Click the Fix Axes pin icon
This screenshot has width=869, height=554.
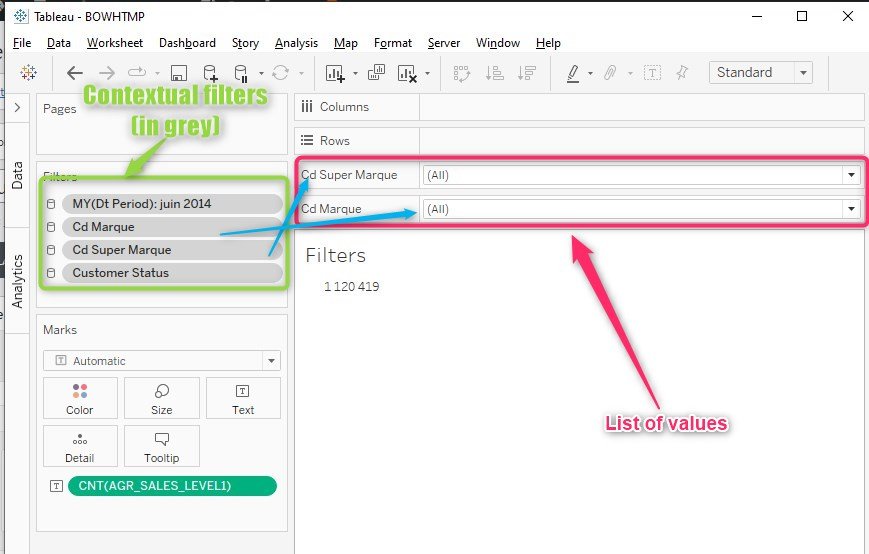click(x=682, y=73)
